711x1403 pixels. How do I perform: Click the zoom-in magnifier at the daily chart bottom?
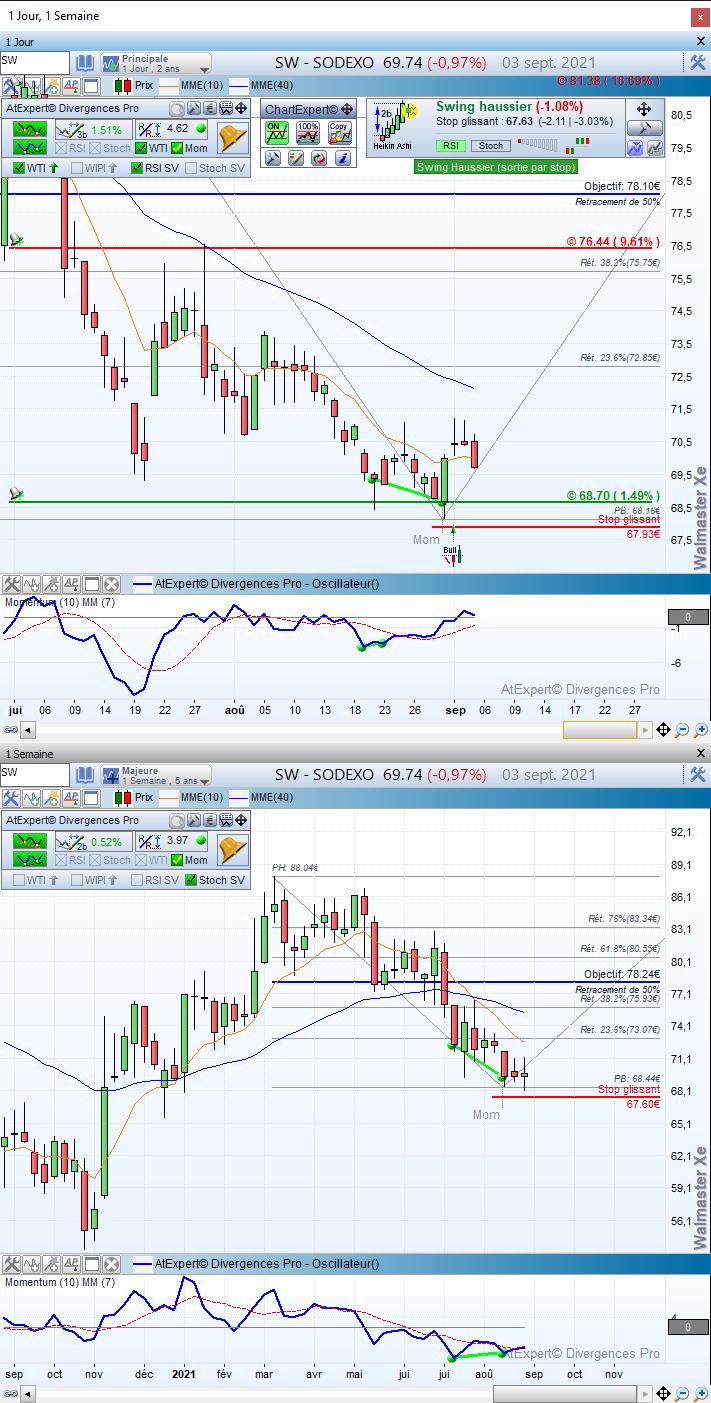pos(699,731)
